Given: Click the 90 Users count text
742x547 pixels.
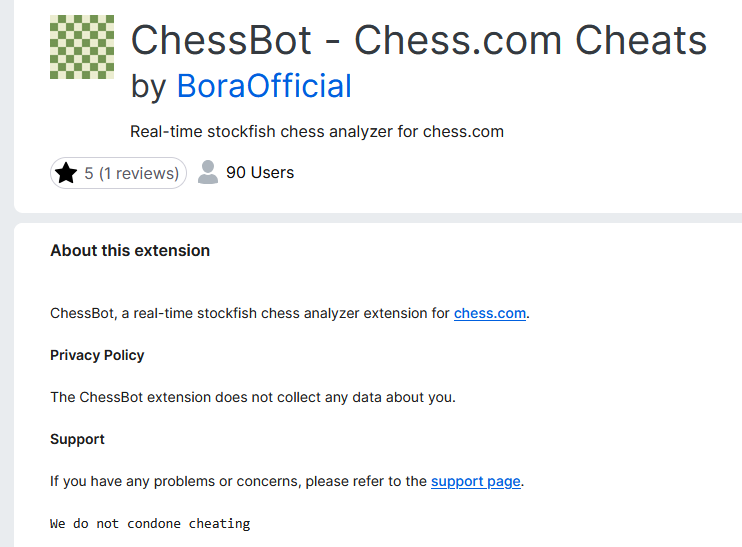Looking at the screenshot, I should (260, 172).
